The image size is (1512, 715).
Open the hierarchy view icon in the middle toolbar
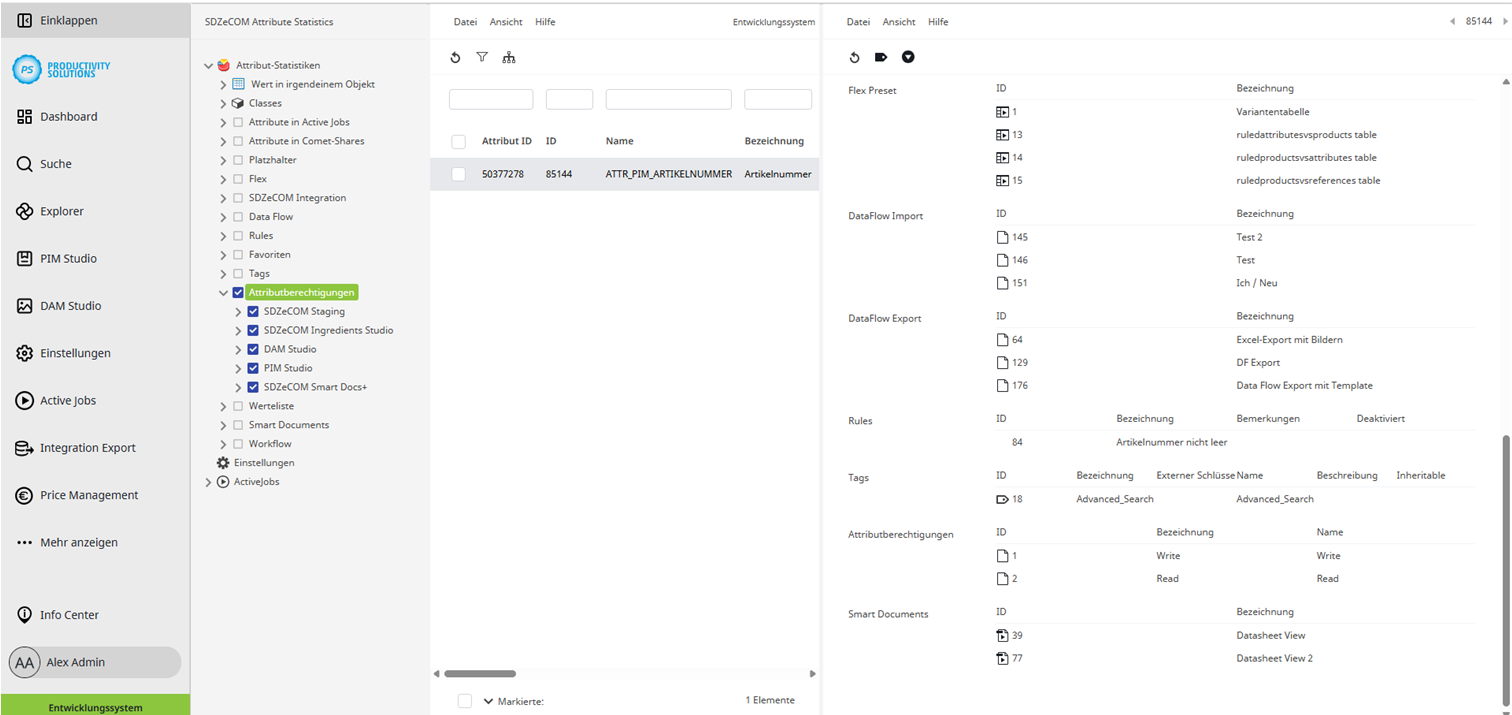(509, 57)
